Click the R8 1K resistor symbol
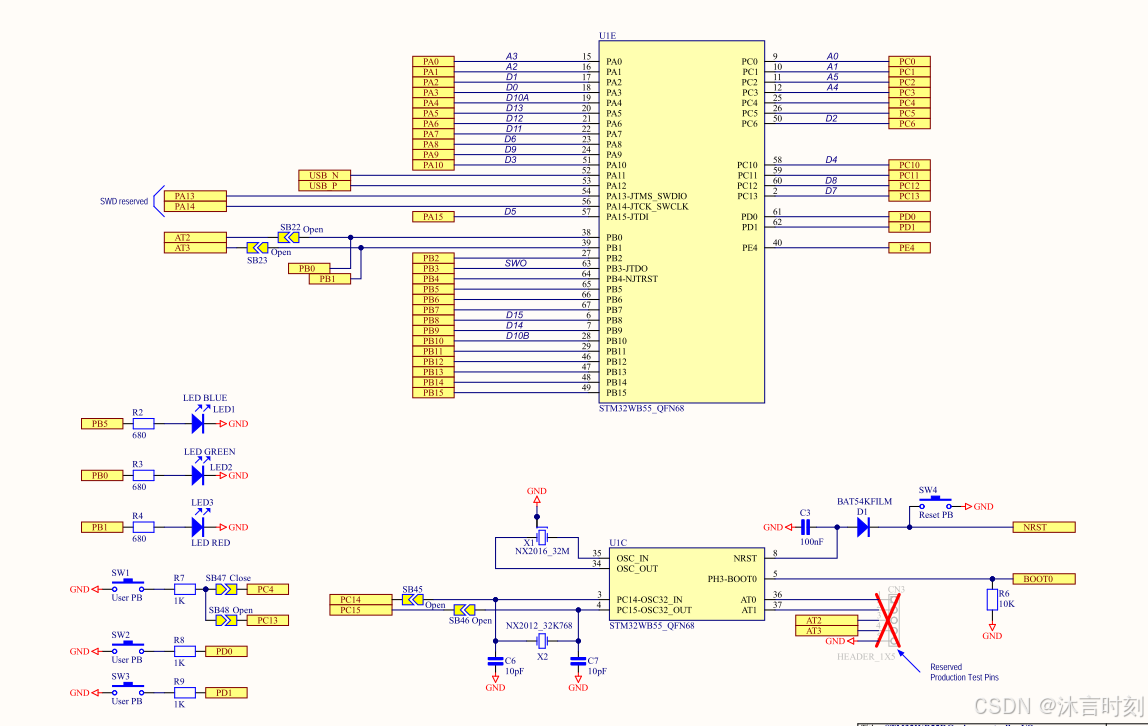 (184, 651)
